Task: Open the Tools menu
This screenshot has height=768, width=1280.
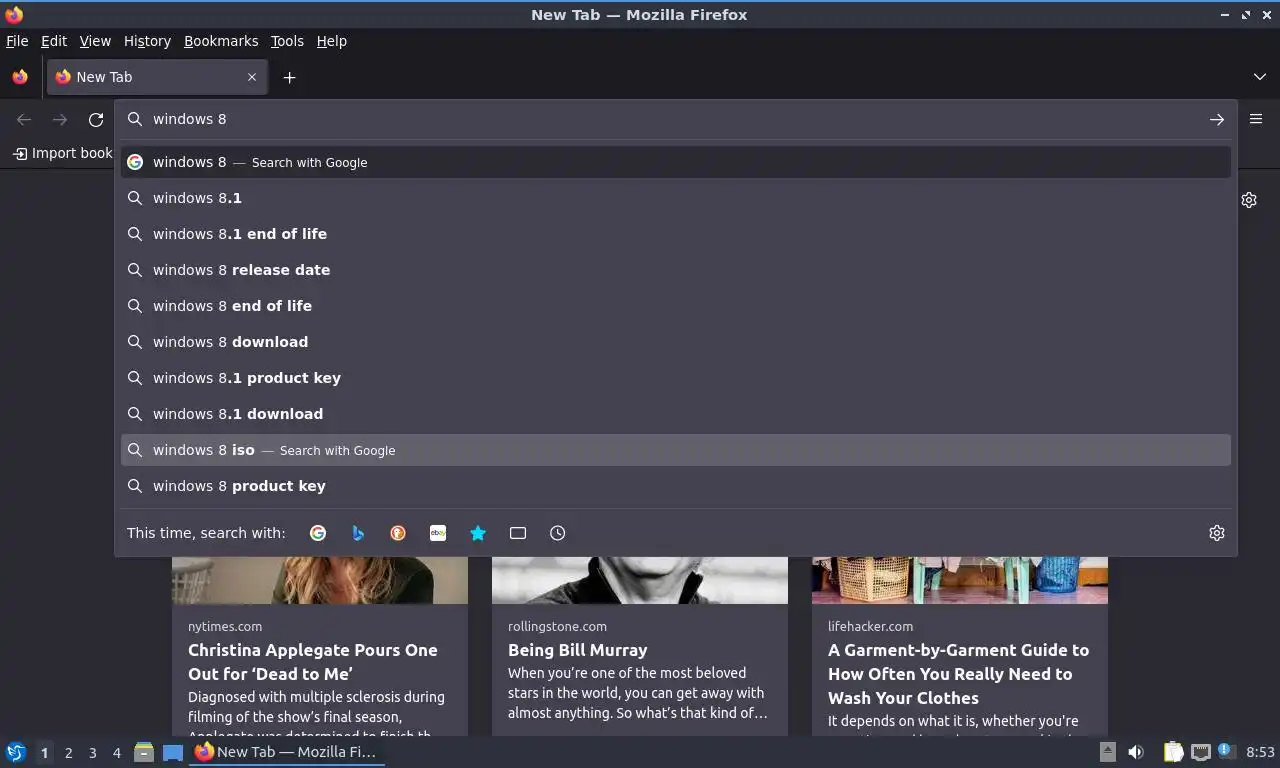Action: tap(287, 41)
